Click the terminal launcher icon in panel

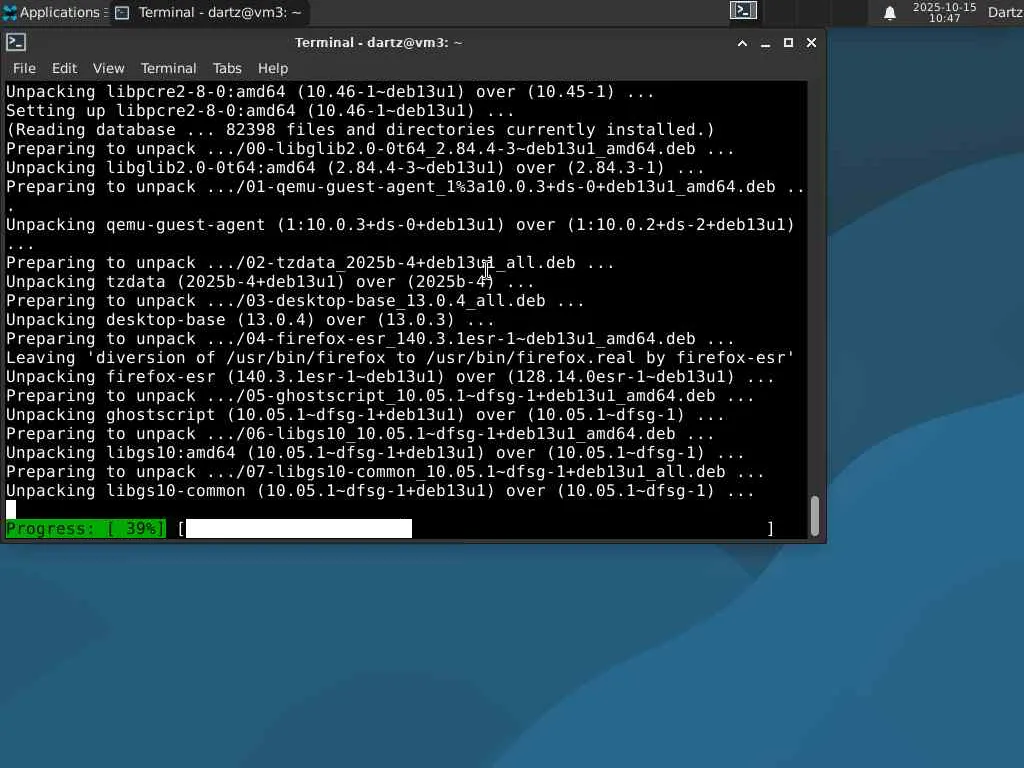[743, 10]
